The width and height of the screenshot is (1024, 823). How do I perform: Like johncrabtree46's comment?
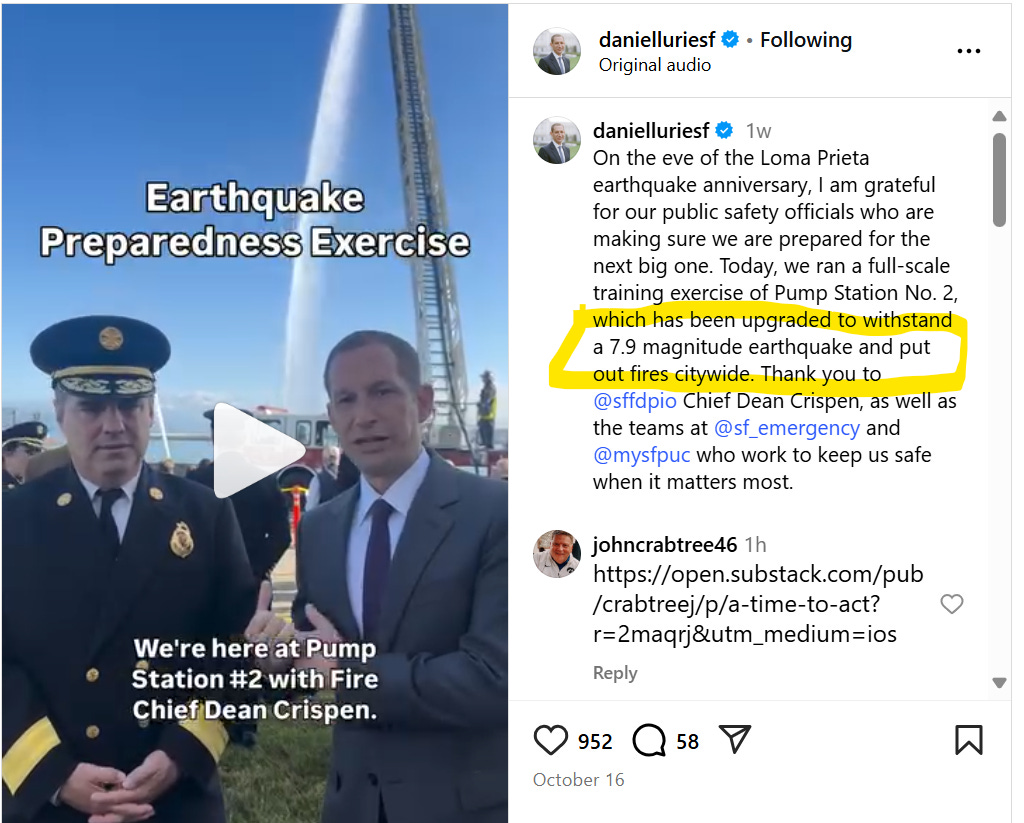pos(952,604)
